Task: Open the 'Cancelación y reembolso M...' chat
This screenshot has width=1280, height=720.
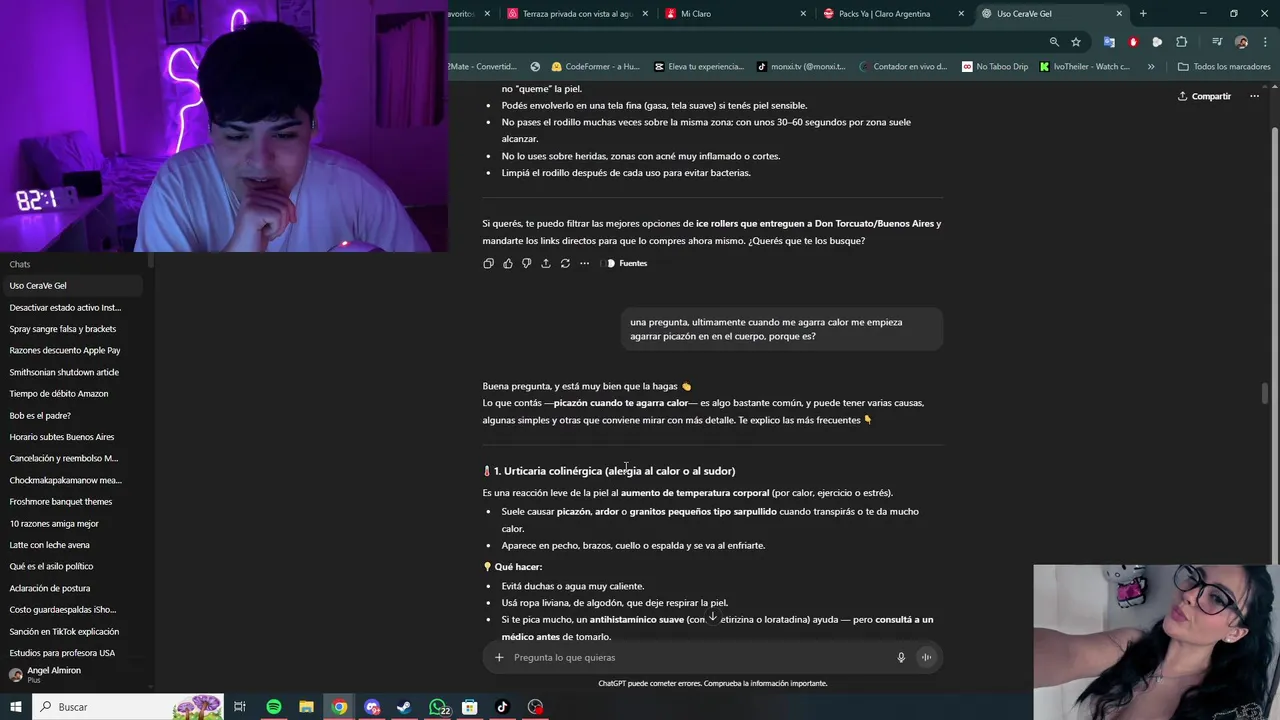Action: tap(72, 458)
